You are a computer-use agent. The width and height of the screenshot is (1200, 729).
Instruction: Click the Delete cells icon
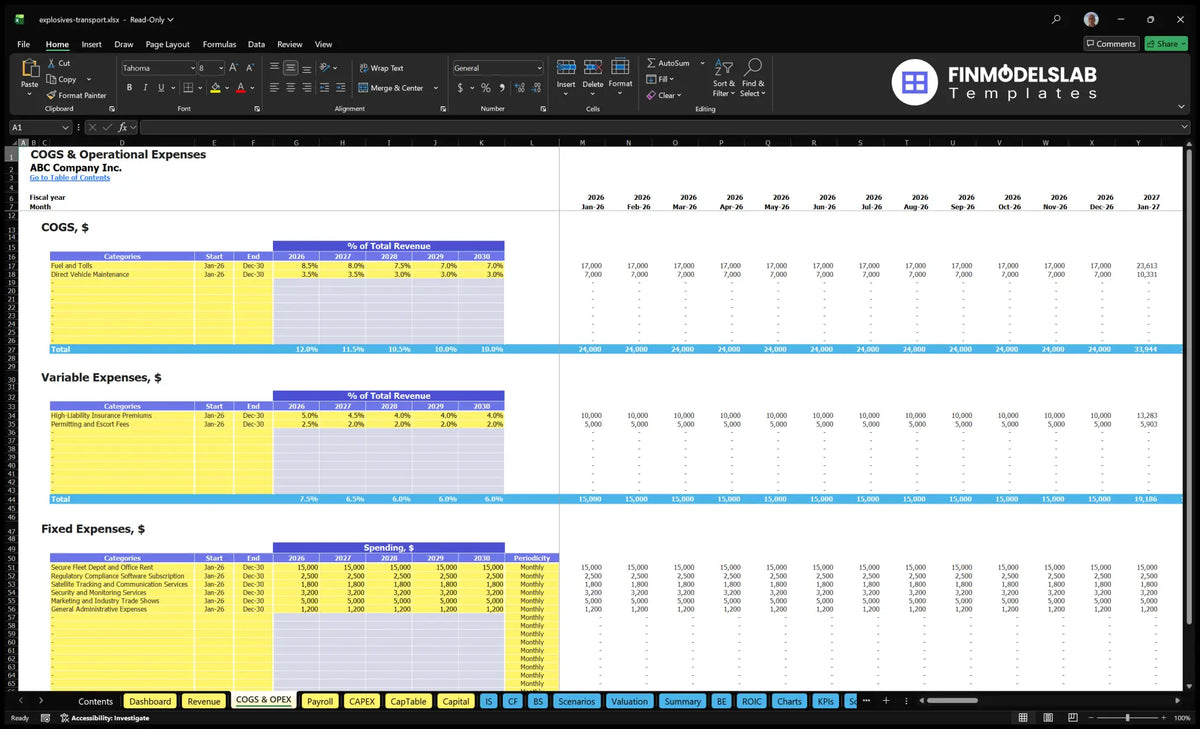pos(593,67)
